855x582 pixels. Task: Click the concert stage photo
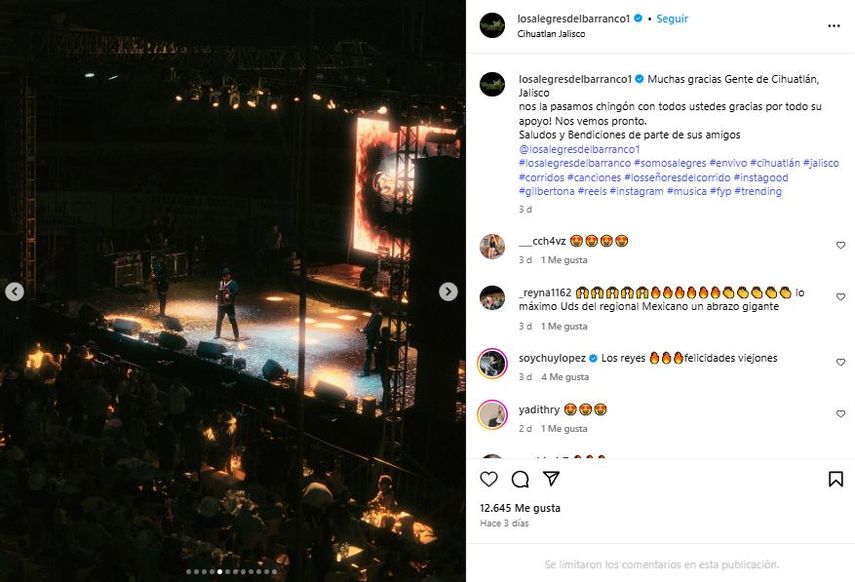[x=232, y=291]
